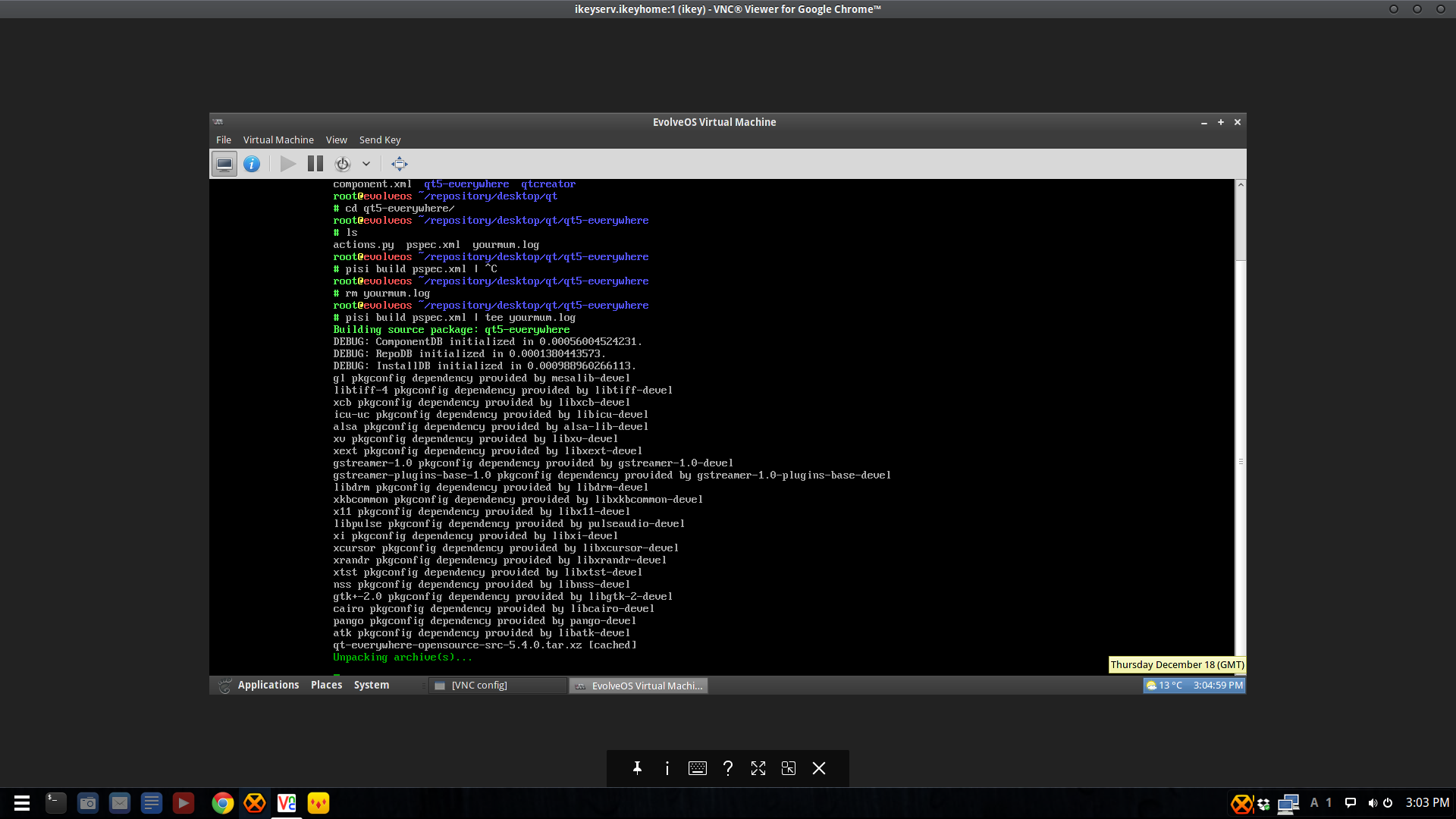The image size is (1456, 819).
Task: Open the Send Key menu
Action: click(380, 140)
